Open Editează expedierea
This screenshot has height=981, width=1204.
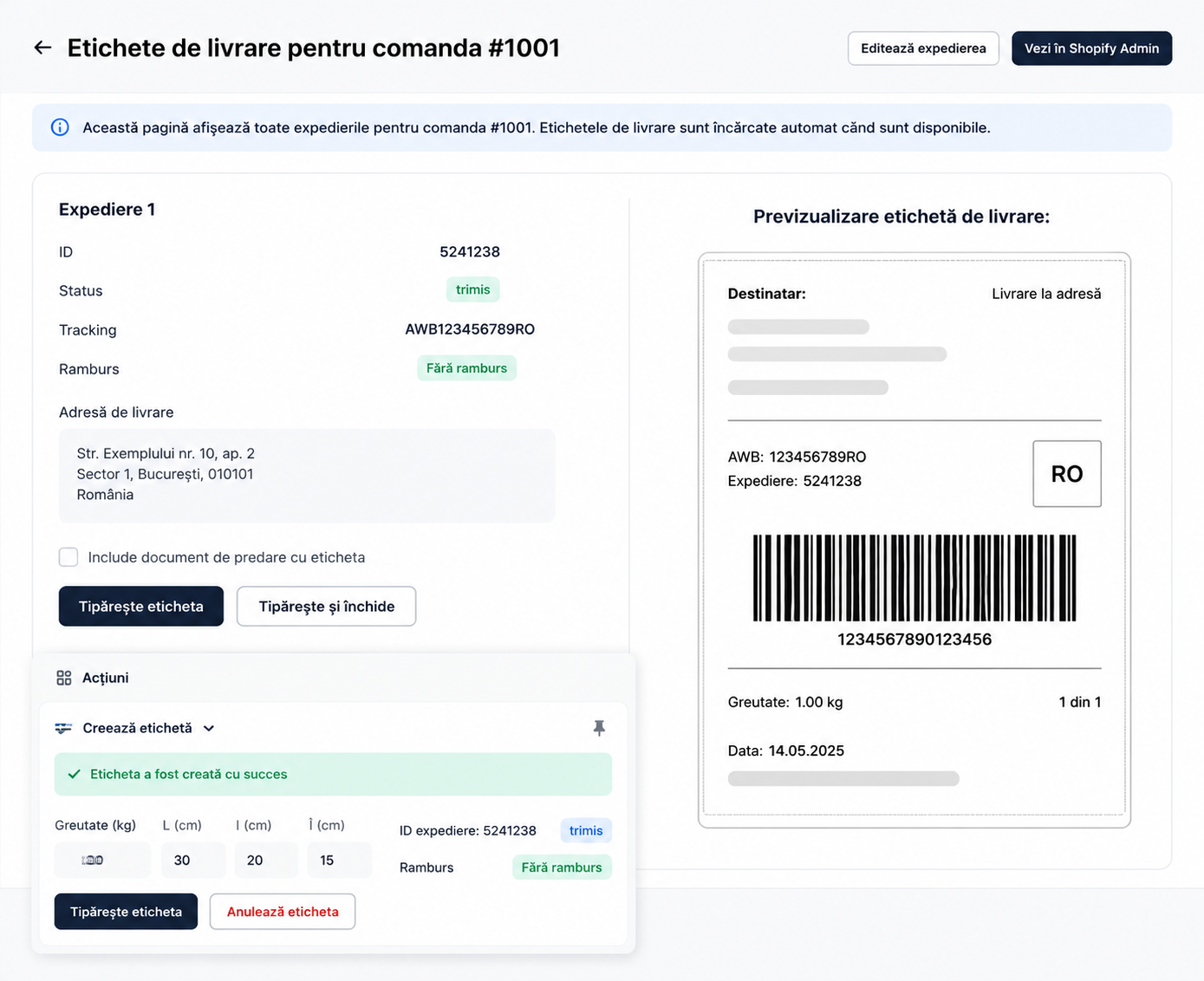pos(923,49)
